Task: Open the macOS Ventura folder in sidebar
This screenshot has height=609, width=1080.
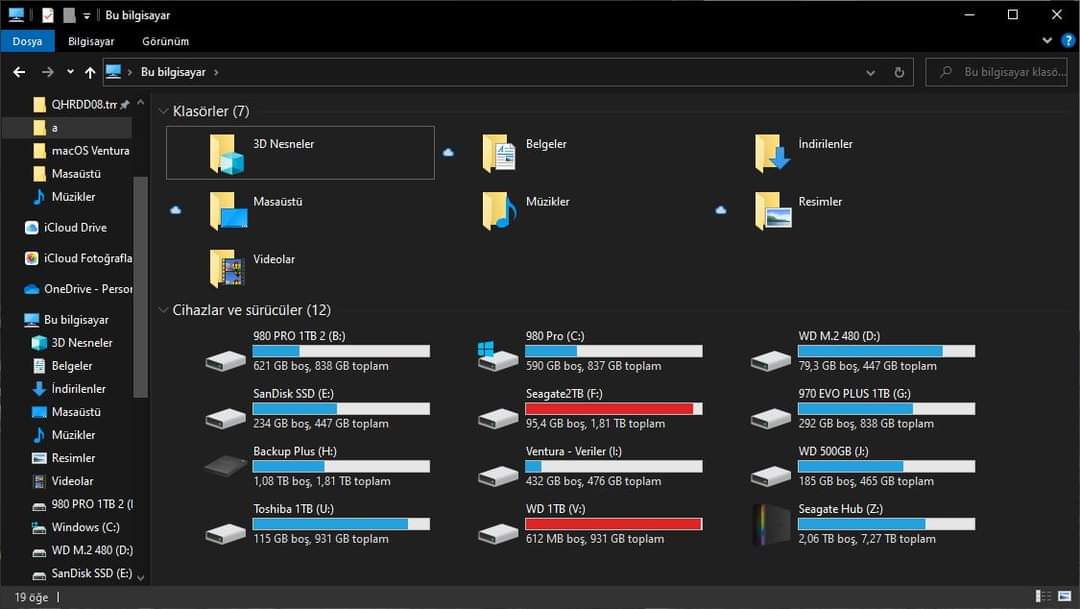Action: [81, 150]
